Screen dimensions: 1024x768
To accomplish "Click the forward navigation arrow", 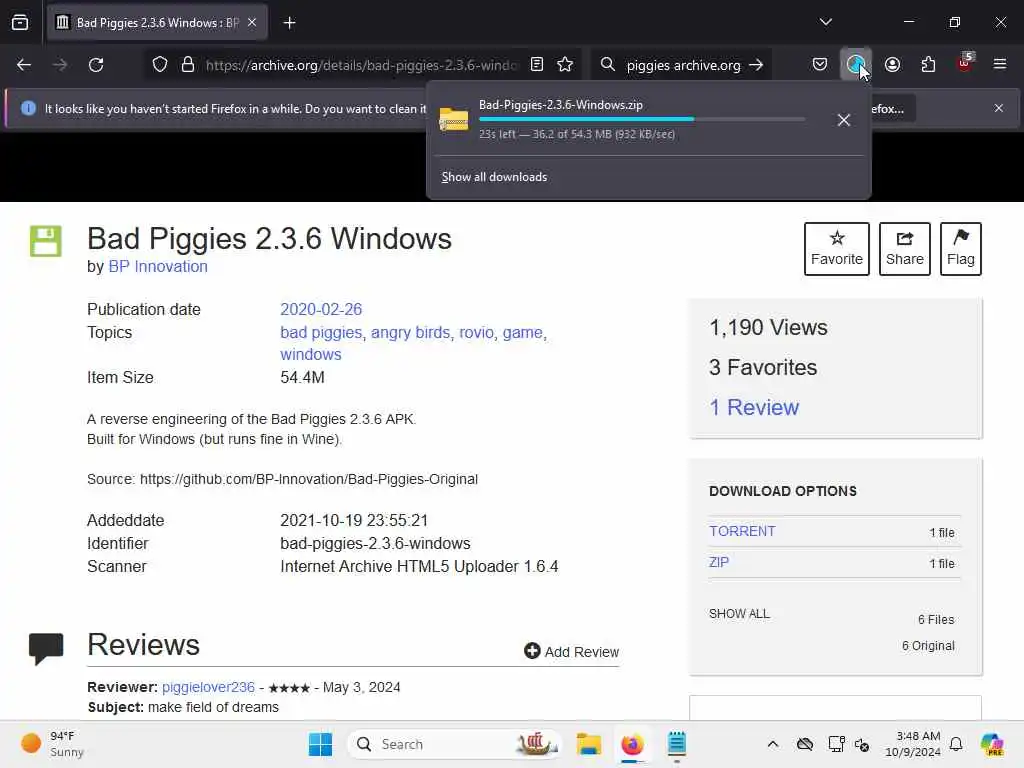I will tap(59, 65).
